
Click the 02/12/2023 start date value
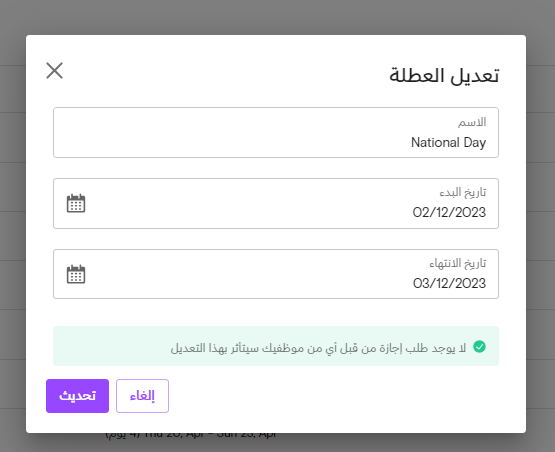pyautogui.click(x=449, y=212)
